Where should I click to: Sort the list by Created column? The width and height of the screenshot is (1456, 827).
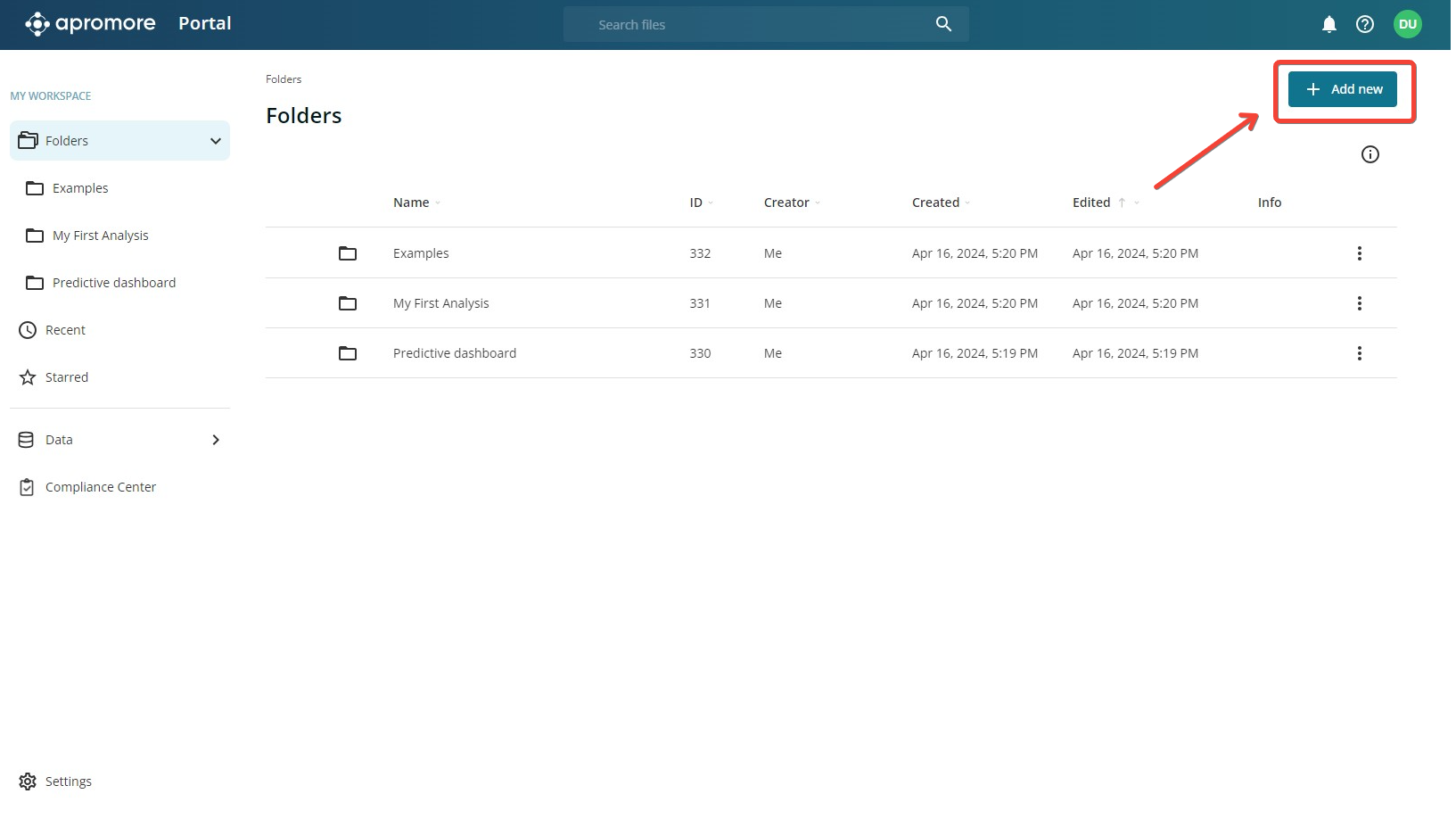tap(935, 203)
